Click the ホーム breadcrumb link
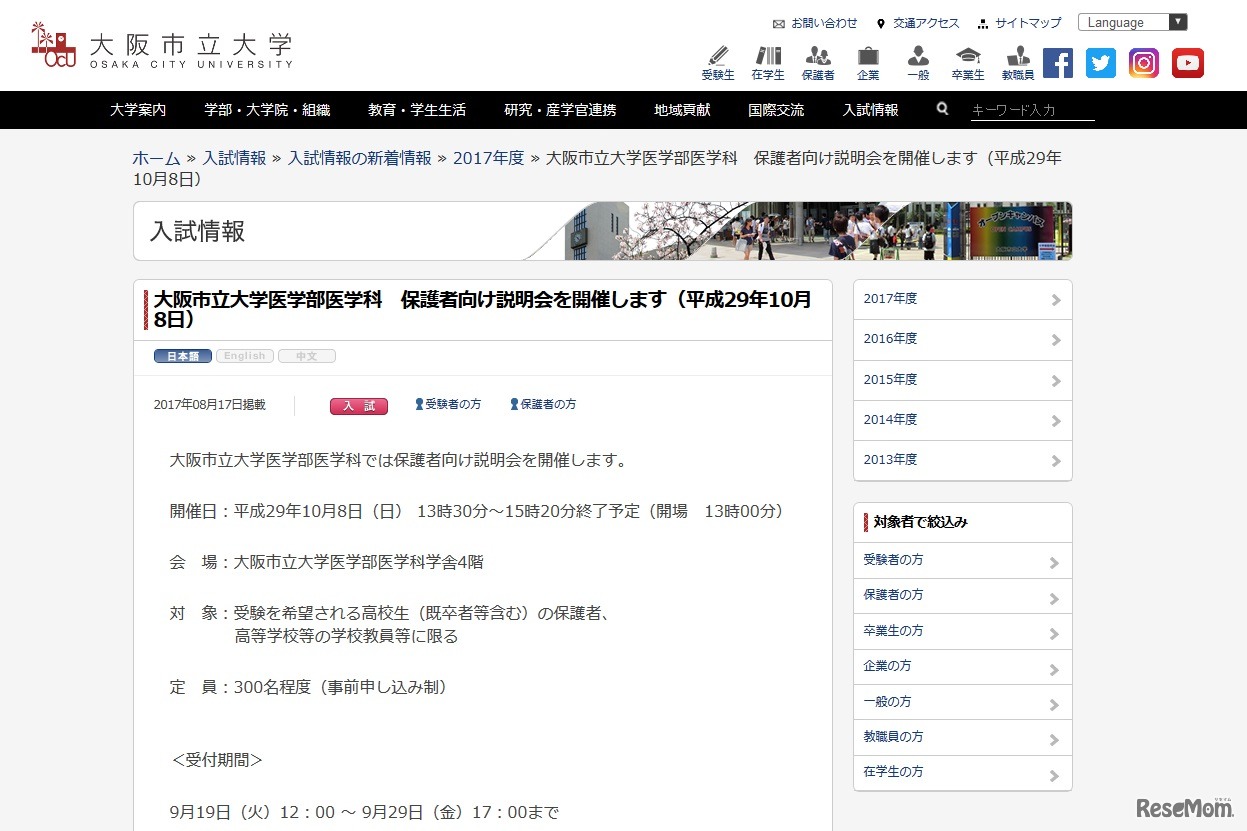Image resolution: width=1247 pixels, height=831 pixels. 156,158
